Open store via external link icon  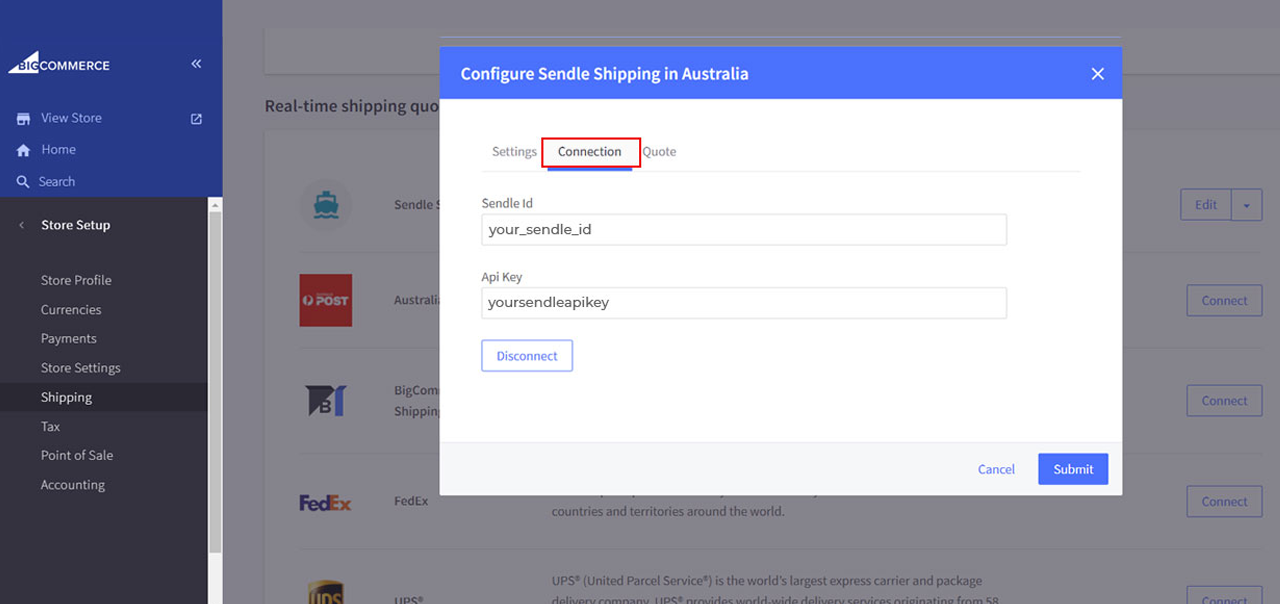point(196,119)
